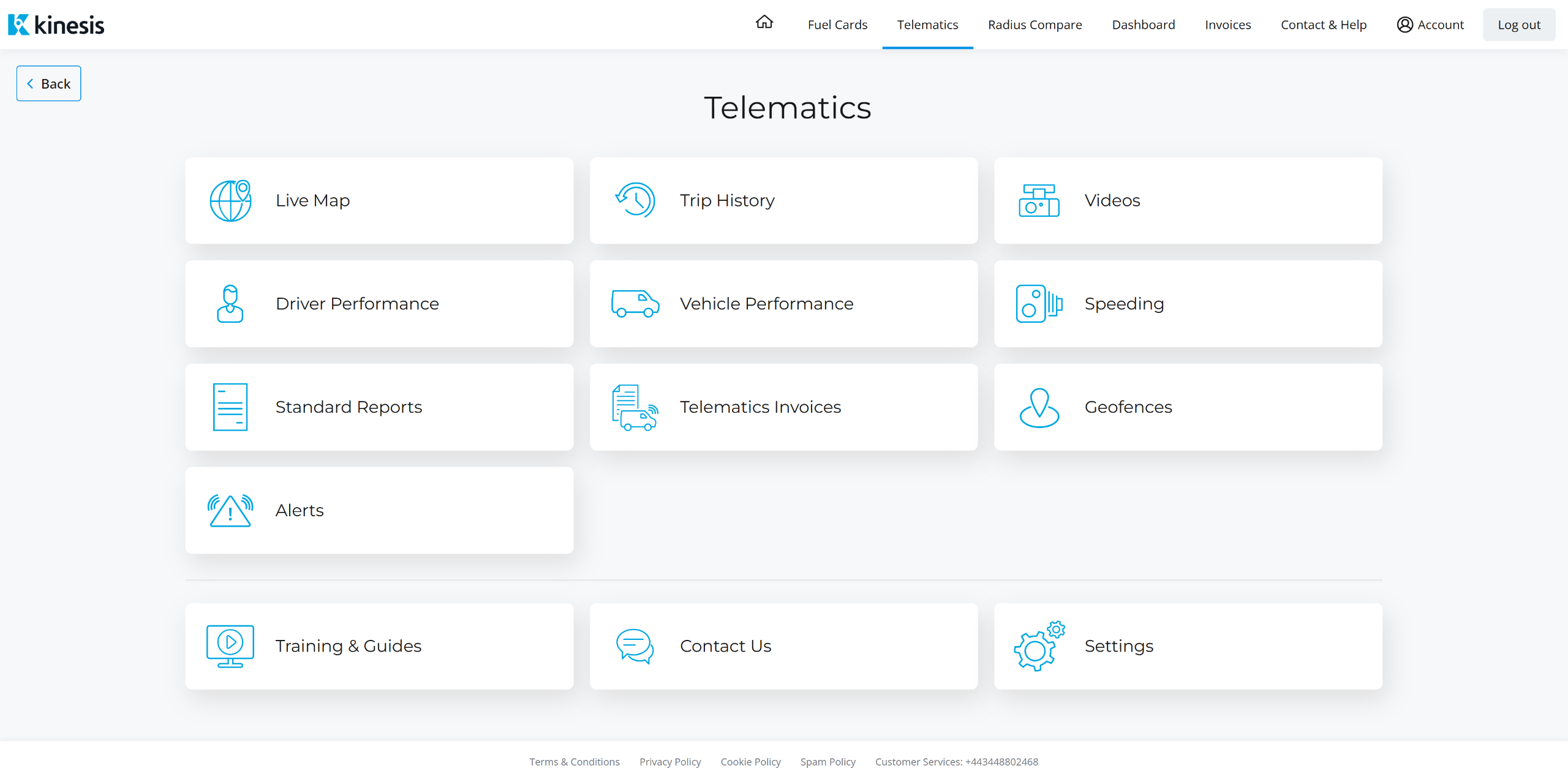Click the Kinesis logo

tap(56, 24)
